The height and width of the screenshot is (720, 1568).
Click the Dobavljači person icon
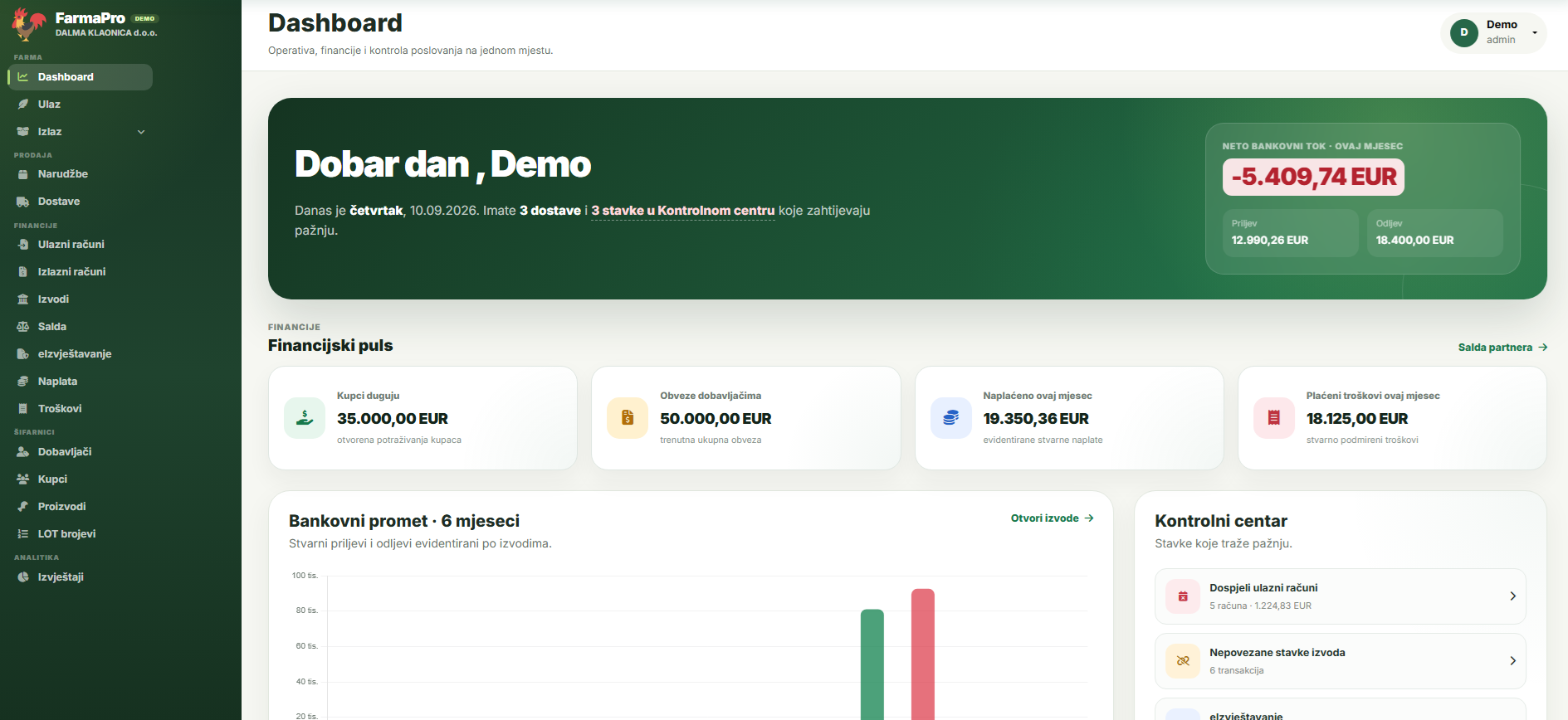point(23,452)
